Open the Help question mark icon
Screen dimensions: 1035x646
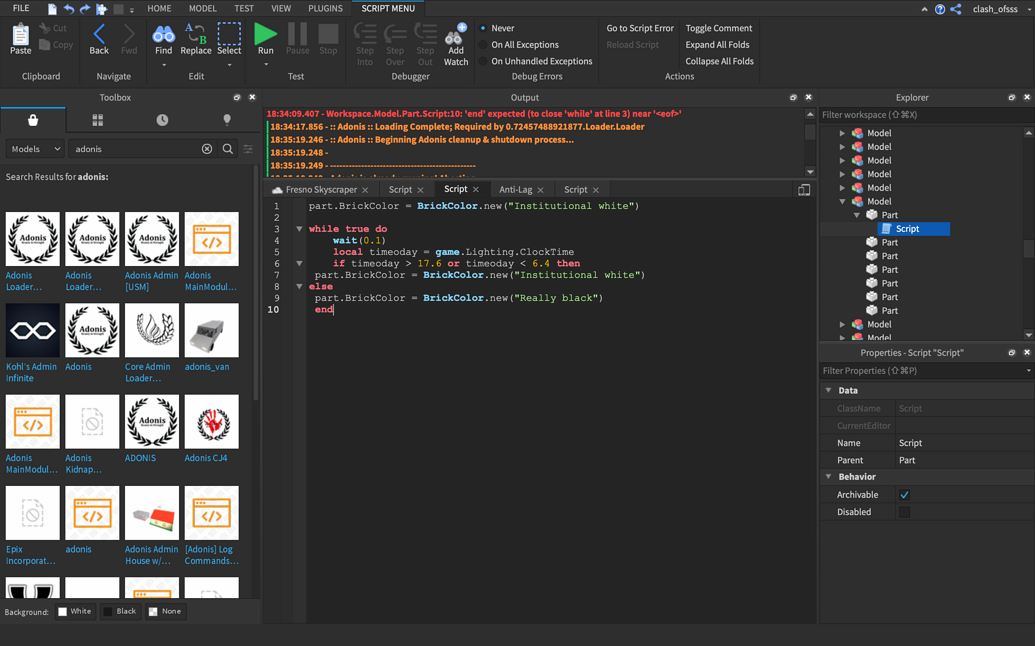click(x=940, y=9)
